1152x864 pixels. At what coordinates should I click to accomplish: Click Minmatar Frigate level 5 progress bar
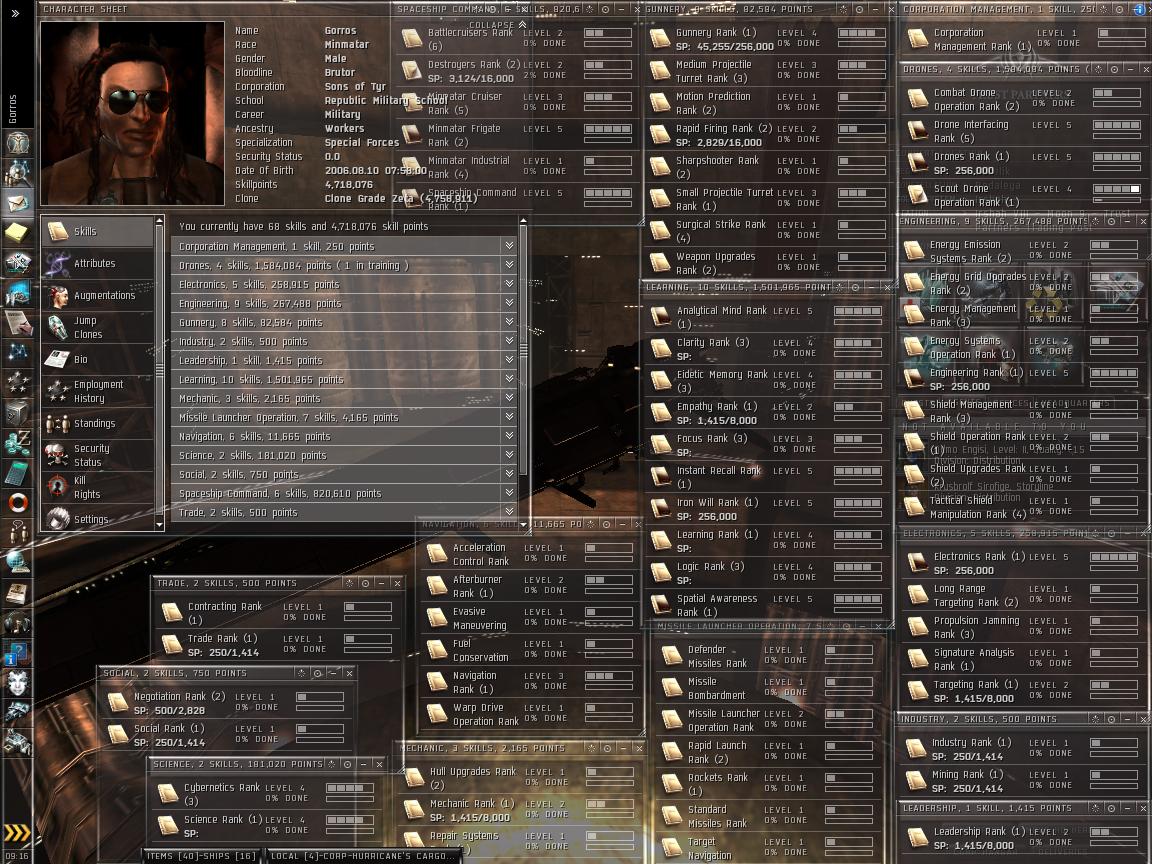608,129
